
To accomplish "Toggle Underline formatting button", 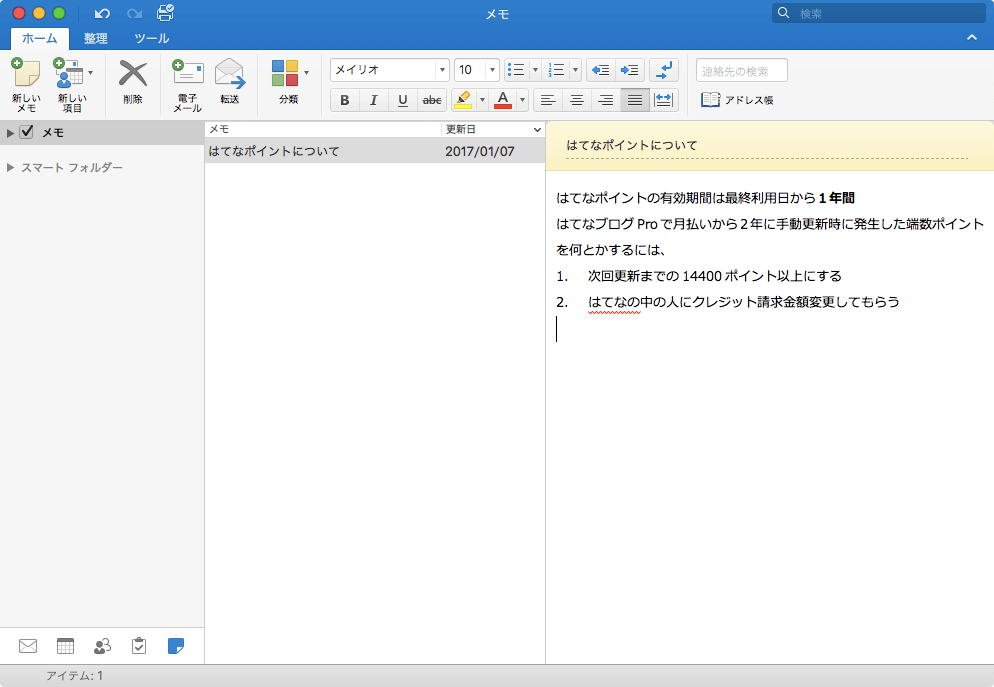I will (x=403, y=100).
